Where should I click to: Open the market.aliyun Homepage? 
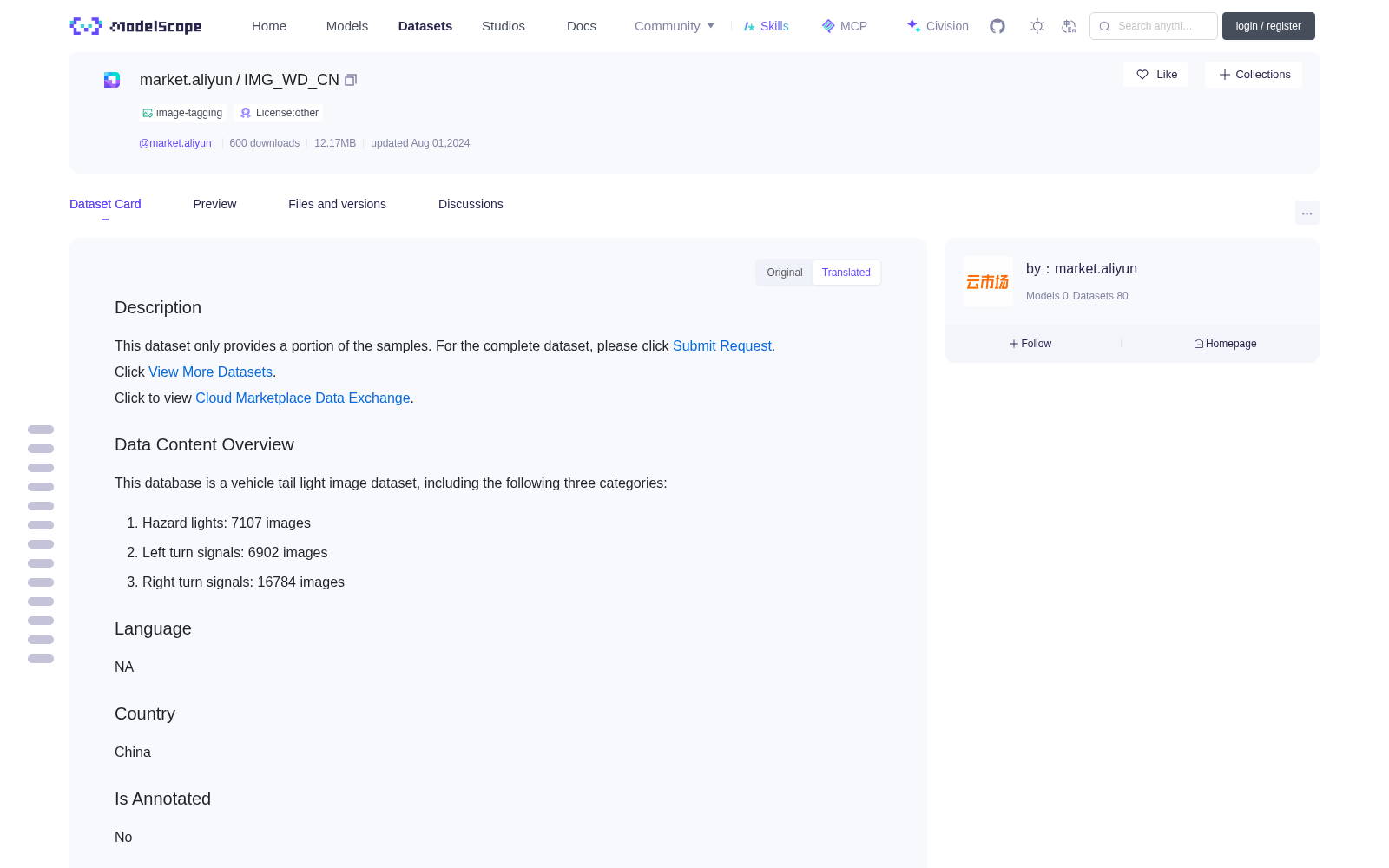(x=1225, y=344)
